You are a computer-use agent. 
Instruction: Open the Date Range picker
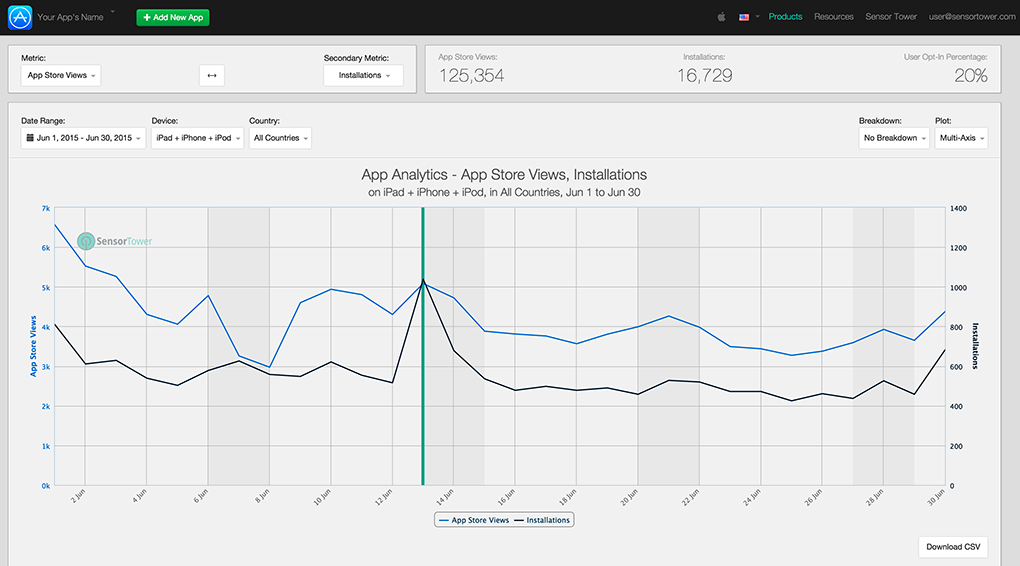point(83,138)
